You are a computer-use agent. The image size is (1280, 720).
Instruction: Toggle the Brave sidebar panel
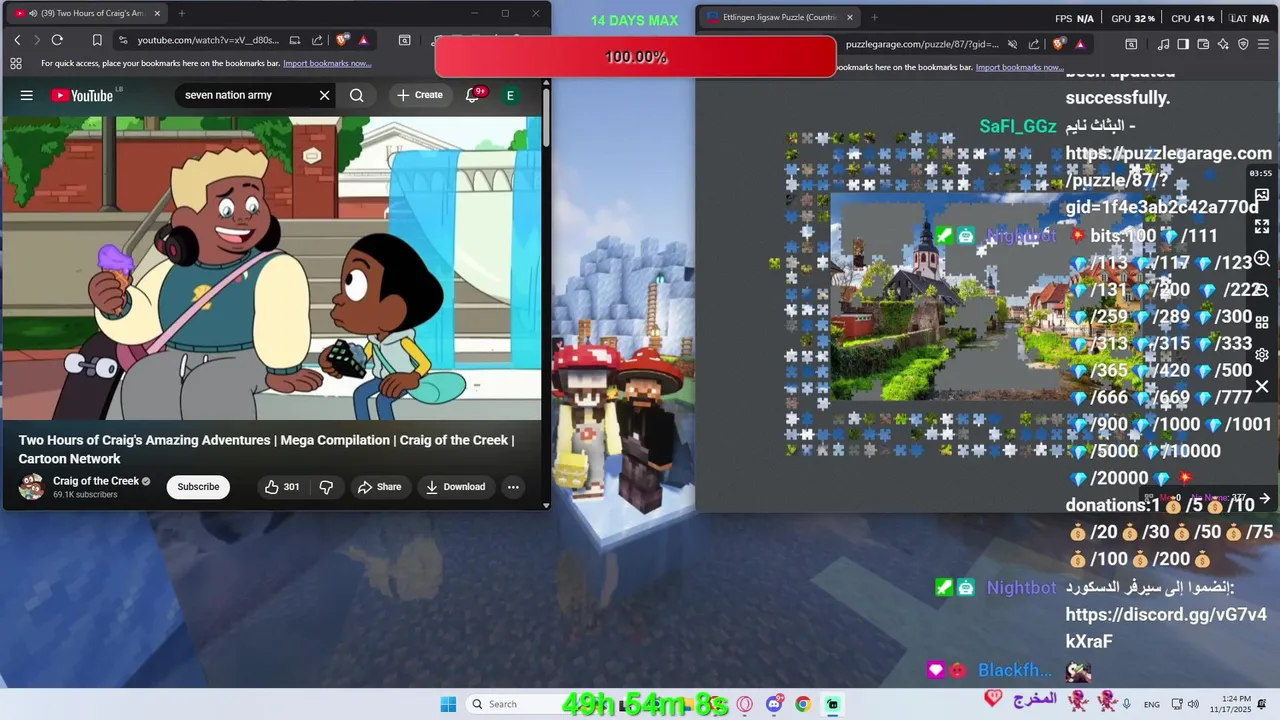1183,44
